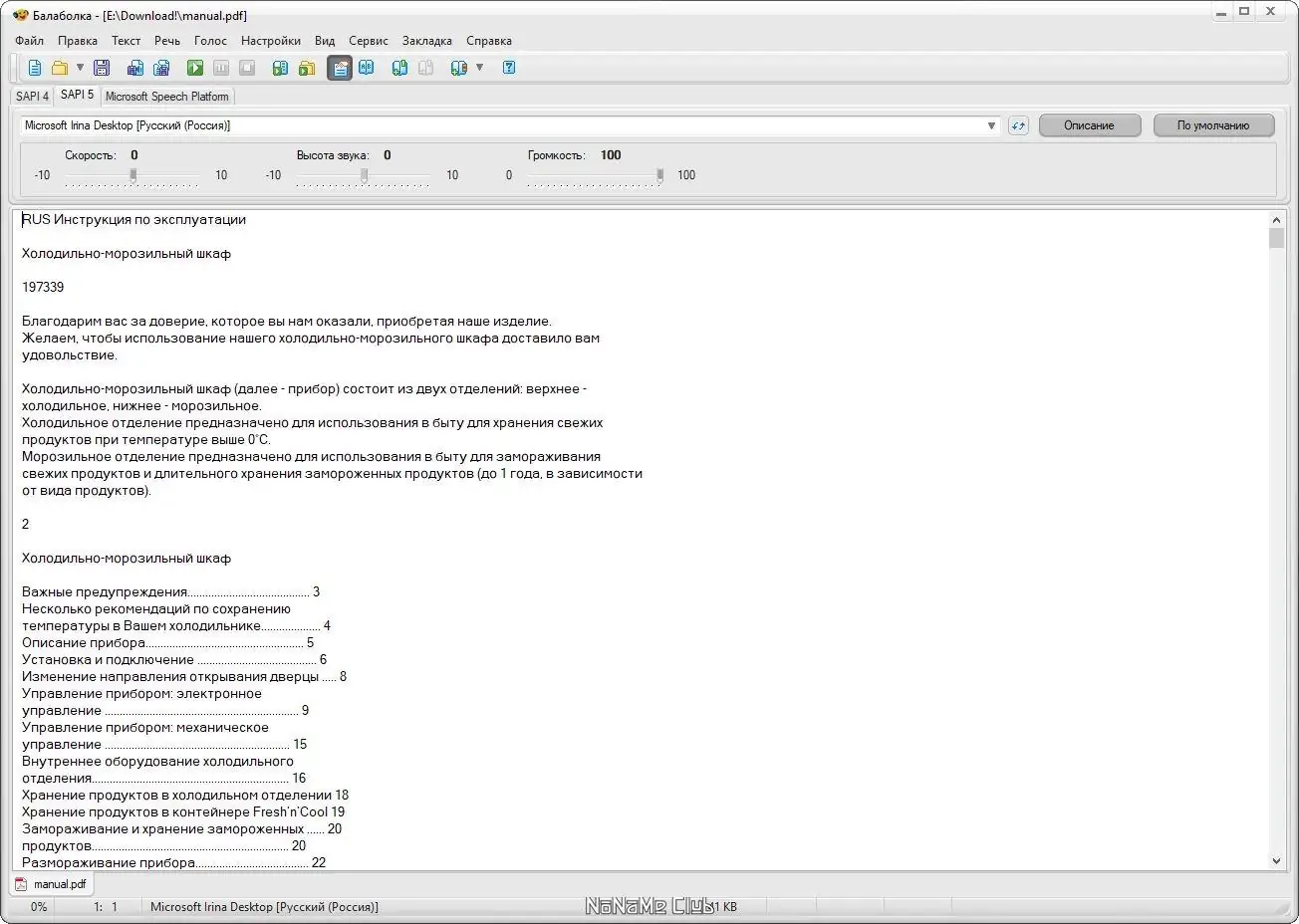This screenshot has width=1299, height=924.
Task: Click the '1: 1' cursor position in status bar
Action: point(106,907)
